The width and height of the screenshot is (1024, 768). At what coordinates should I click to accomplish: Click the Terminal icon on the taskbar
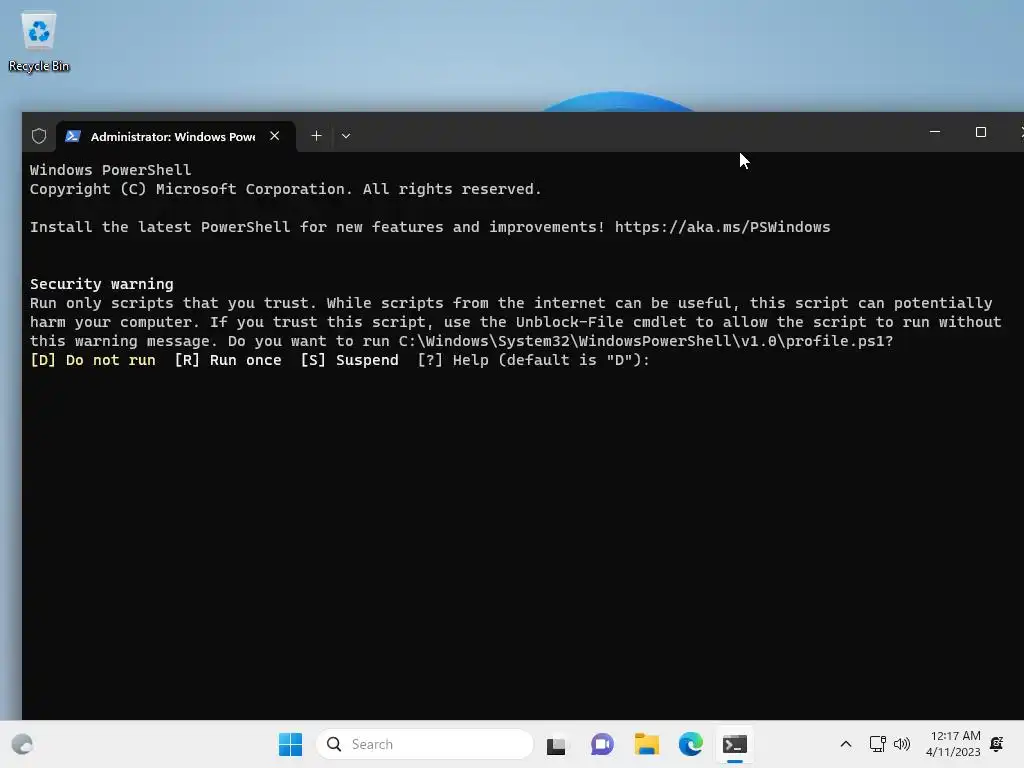(x=735, y=744)
